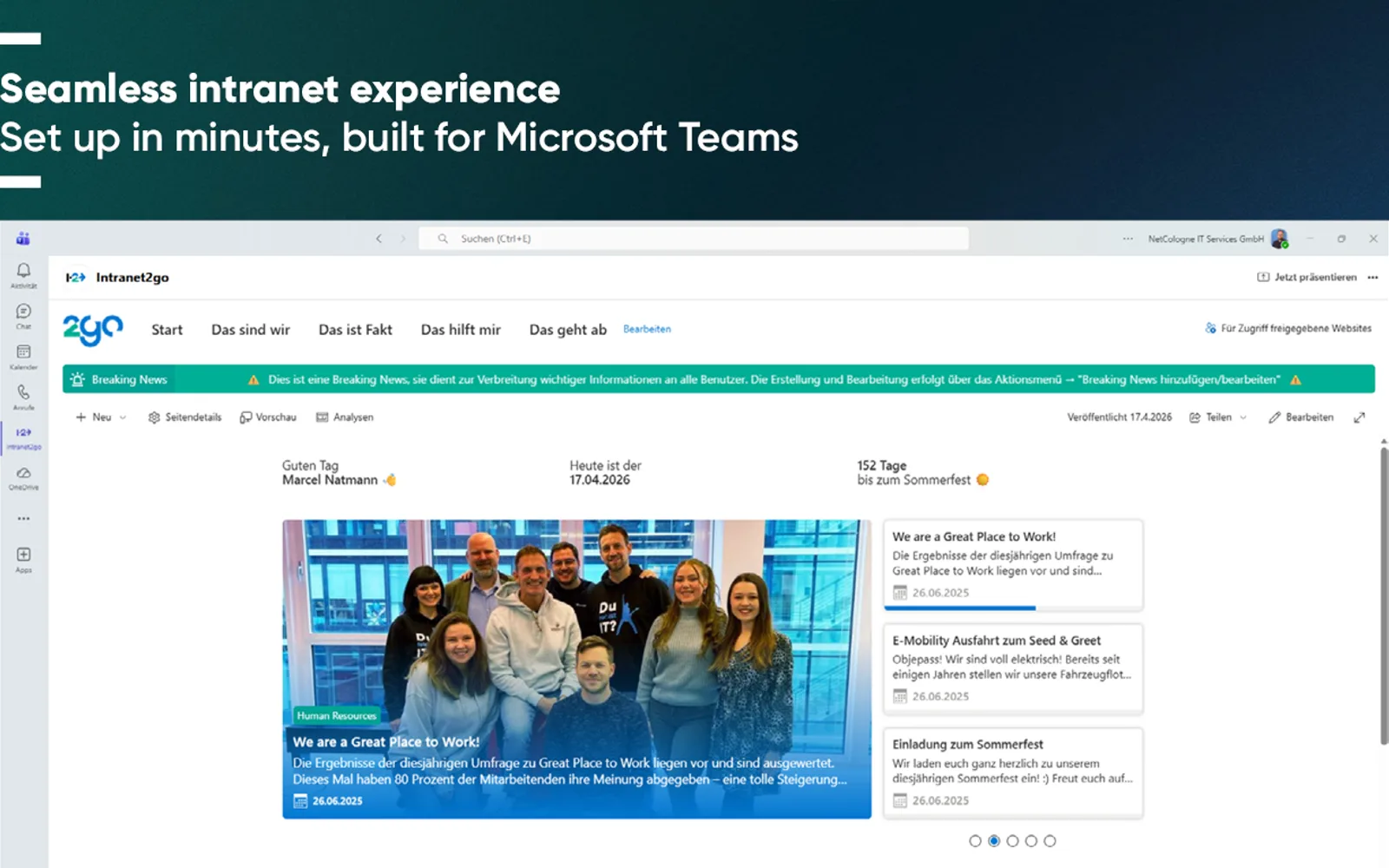The height and width of the screenshot is (868, 1389).
Task: Click the 2go logo
Action: pos(93,330)
